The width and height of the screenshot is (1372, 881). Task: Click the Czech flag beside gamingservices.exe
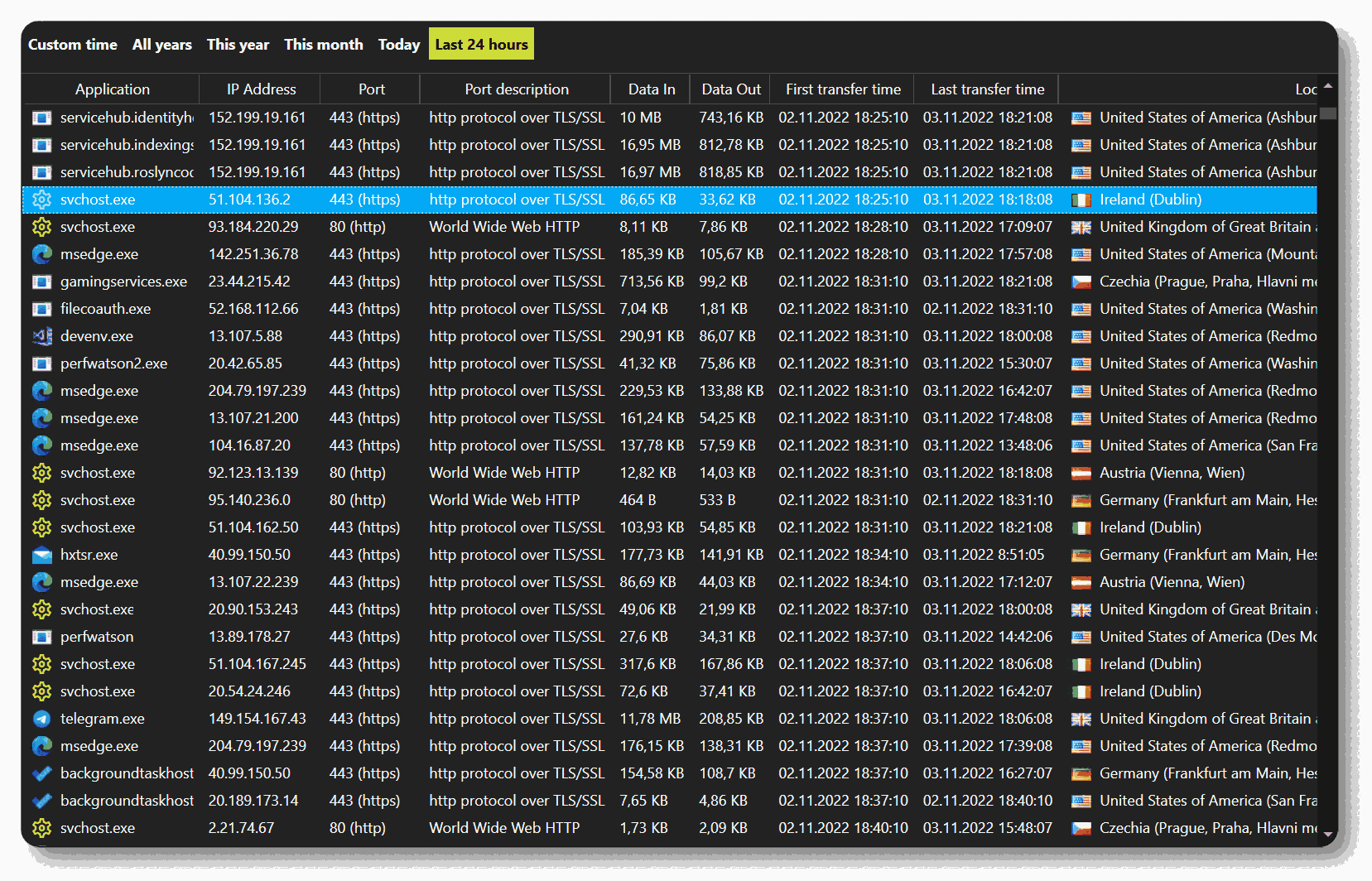click(1081, 282)
